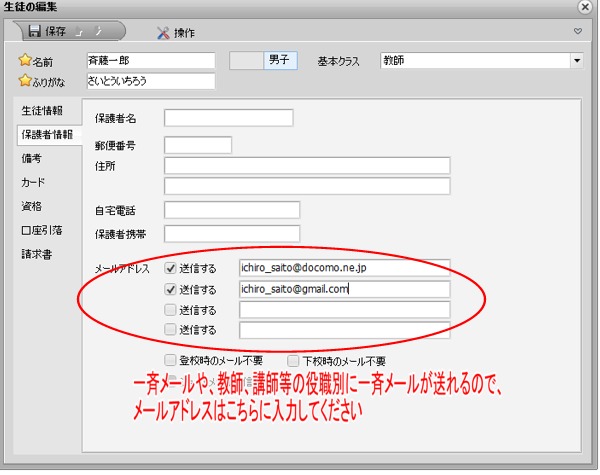Switch to the 請求書 tab

tap(37, 254)
